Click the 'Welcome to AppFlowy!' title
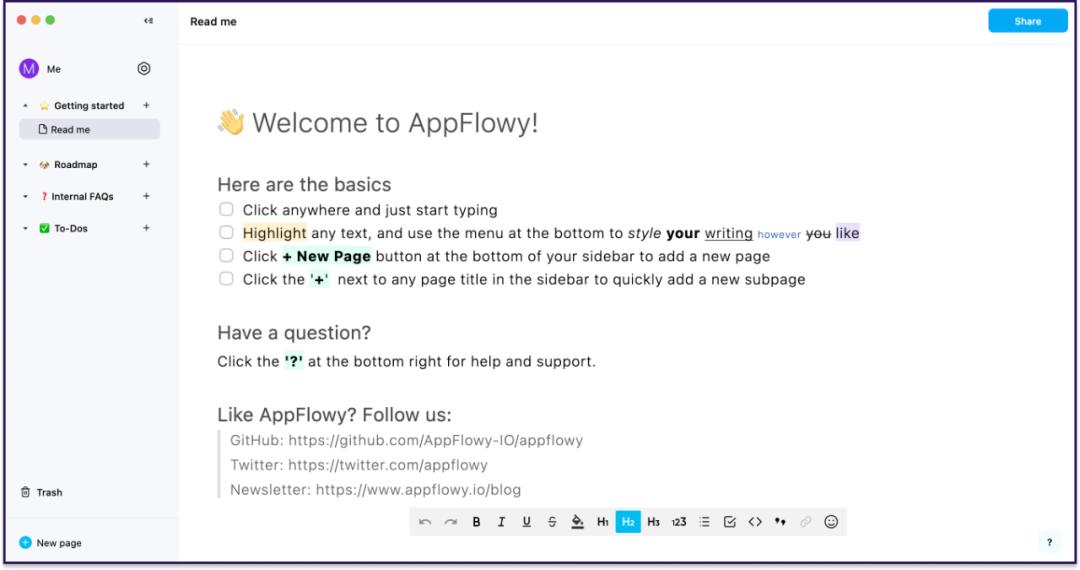 tap(395, 123)
